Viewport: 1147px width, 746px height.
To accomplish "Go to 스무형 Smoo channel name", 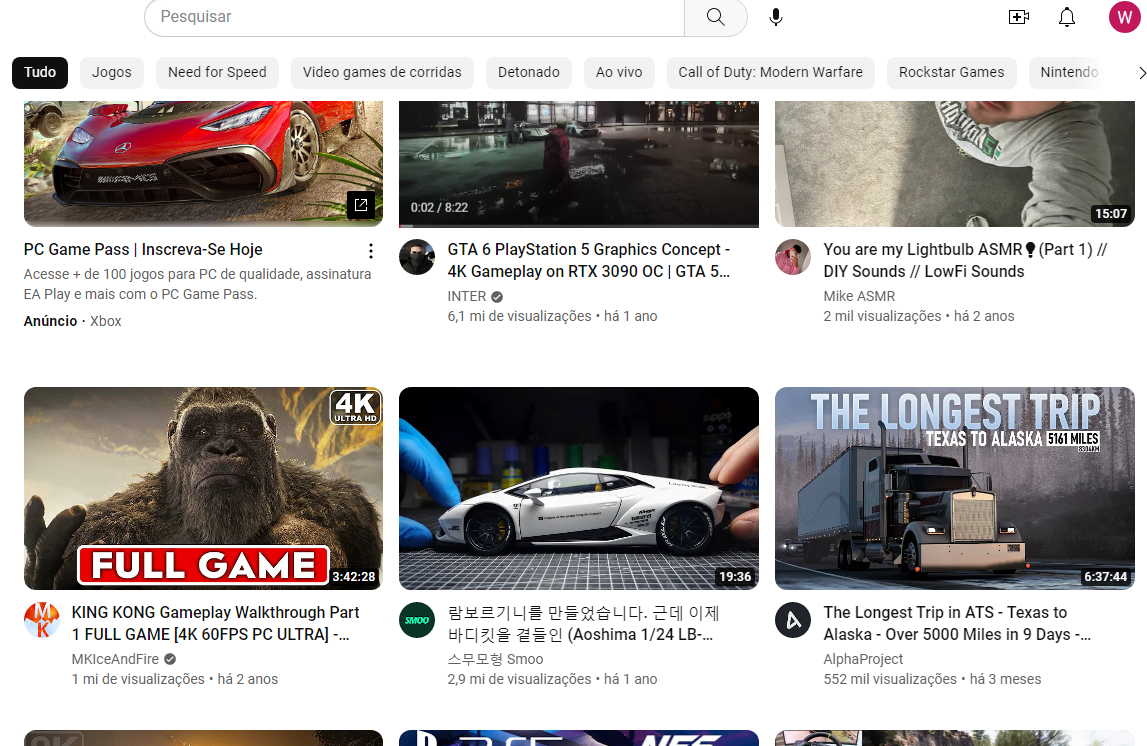I will coord(495,659).
